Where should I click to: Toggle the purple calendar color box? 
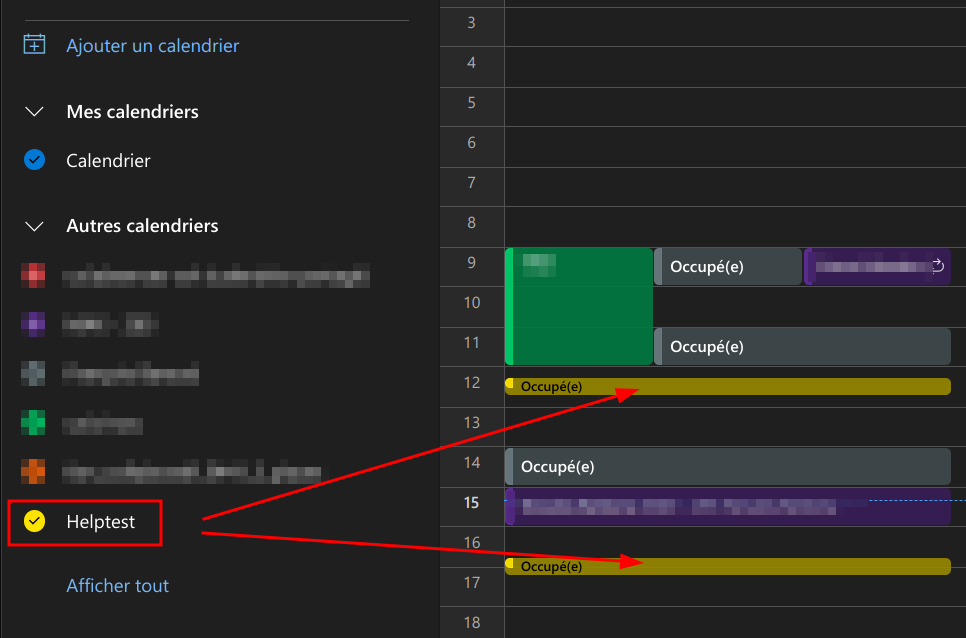coord(34,323)
